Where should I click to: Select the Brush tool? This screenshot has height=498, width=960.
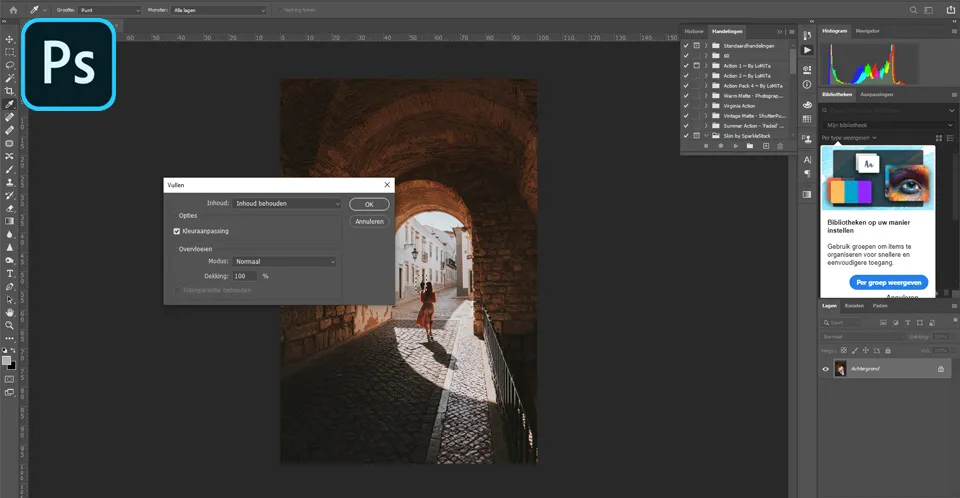(x=9, y=169)
